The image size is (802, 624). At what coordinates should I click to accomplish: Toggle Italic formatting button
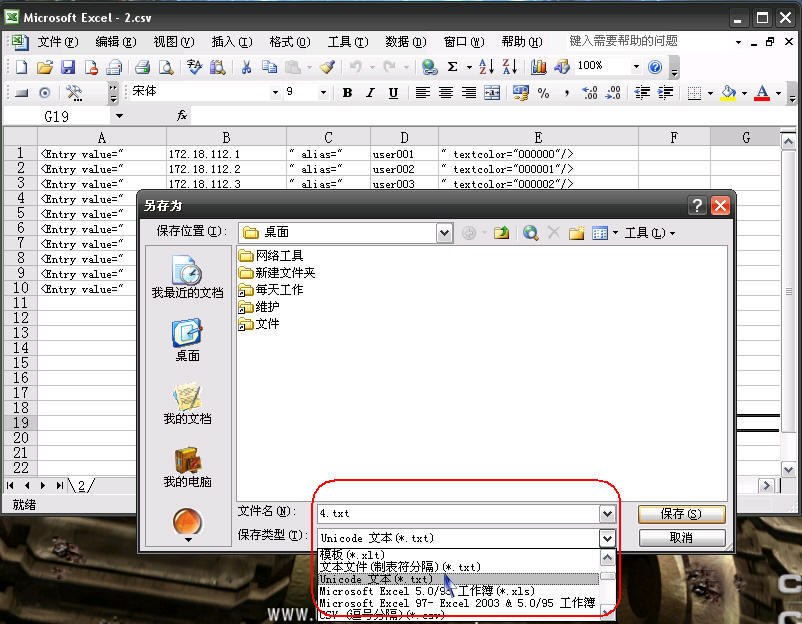[x=370, y=93]
